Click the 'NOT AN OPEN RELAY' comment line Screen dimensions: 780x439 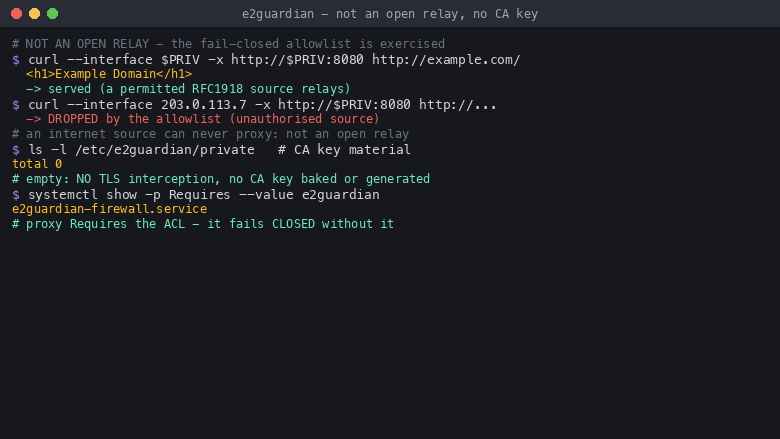[228, 44]
